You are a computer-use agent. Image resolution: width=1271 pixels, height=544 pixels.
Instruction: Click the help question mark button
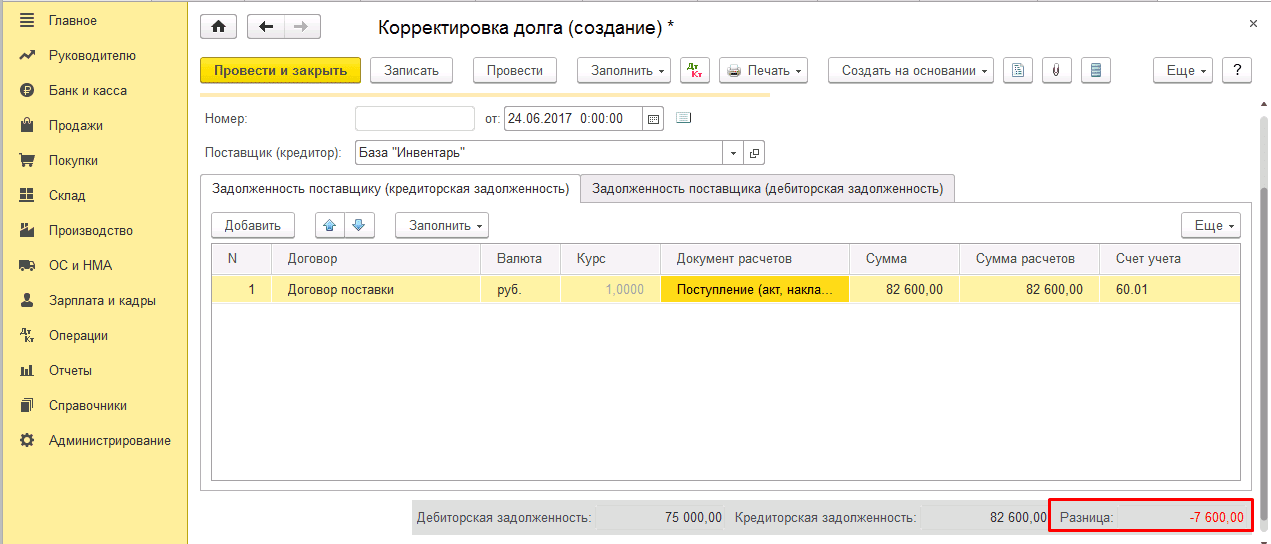click(1237, 70)
